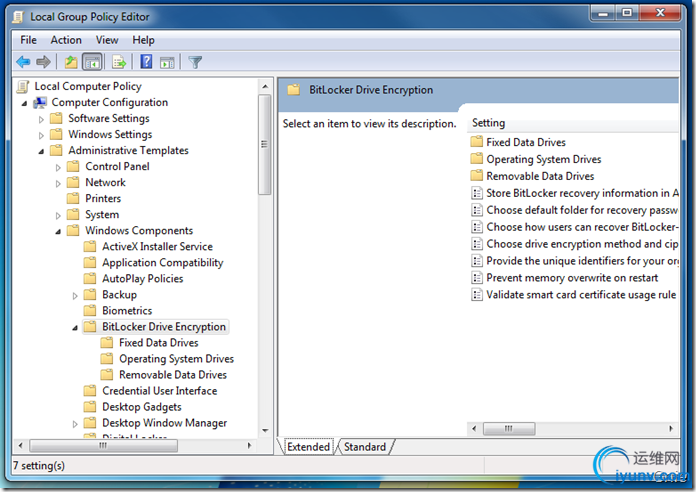The image size is (696, 492).
Task: Click policy icon beside Store BitLocker recovery information
Action: [x=477, y=193]
